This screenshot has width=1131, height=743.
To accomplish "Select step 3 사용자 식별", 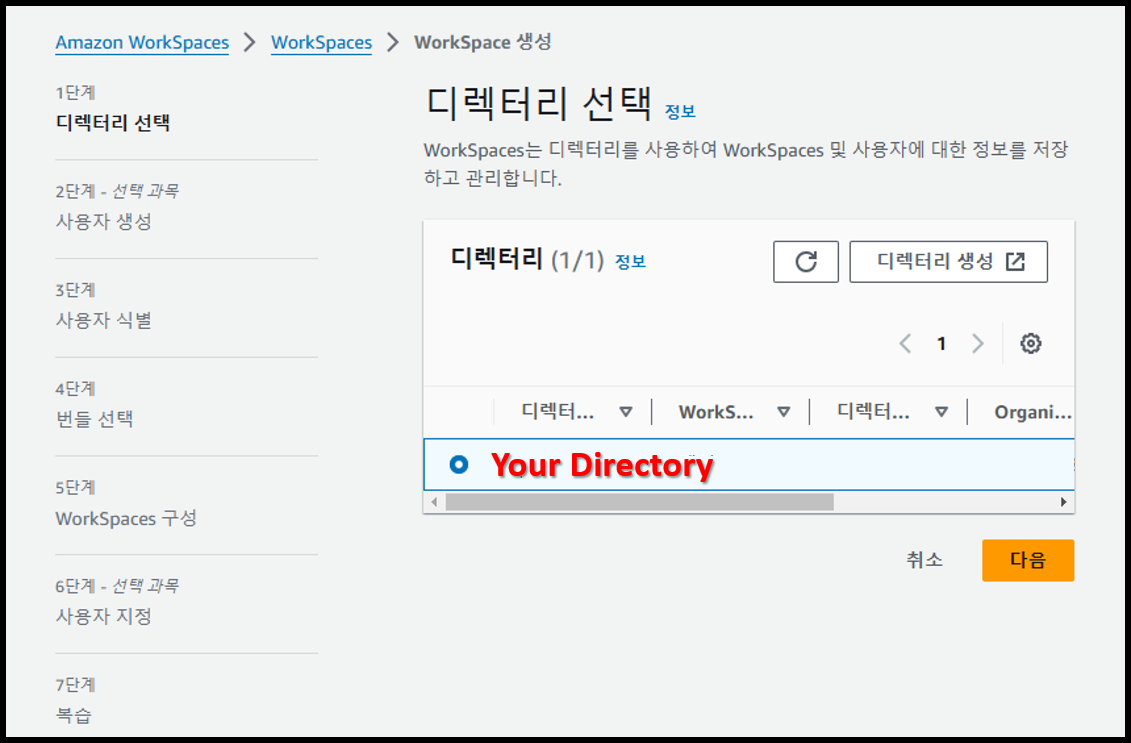I will point(104,320).
